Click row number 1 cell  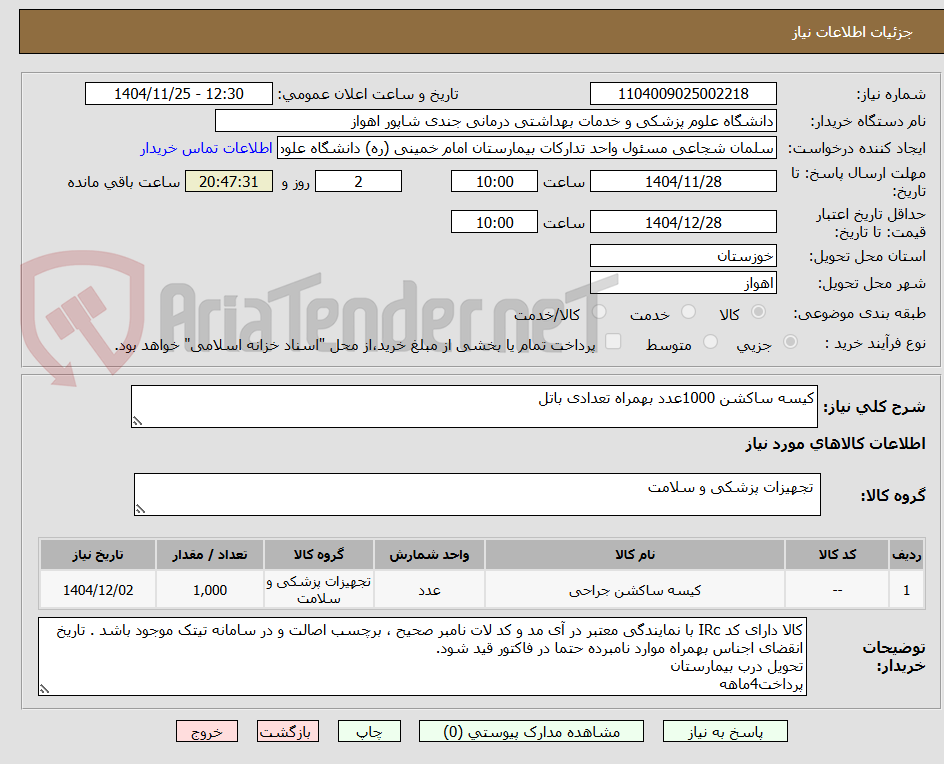click(907, 590)
